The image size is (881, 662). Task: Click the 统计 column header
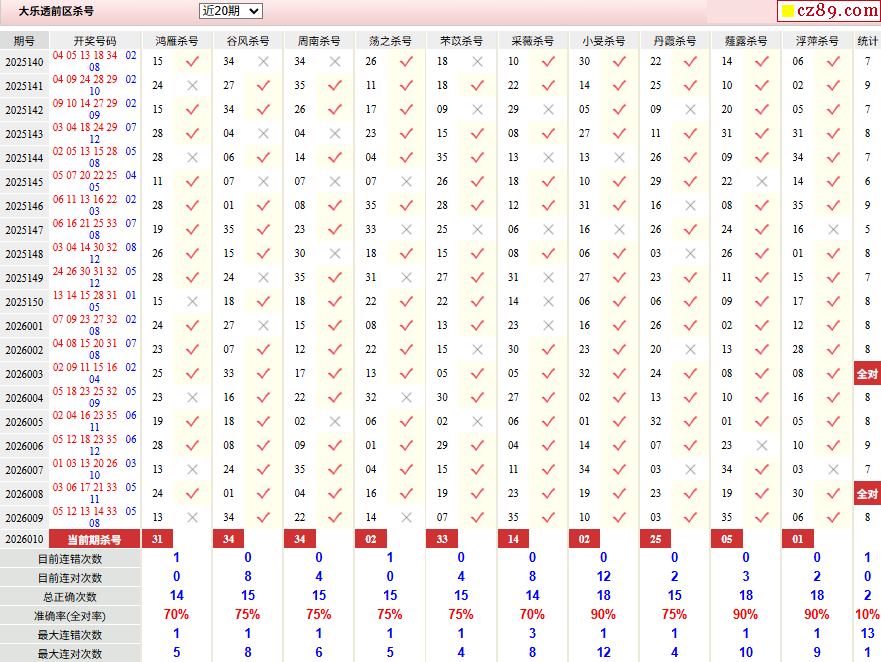867,41
